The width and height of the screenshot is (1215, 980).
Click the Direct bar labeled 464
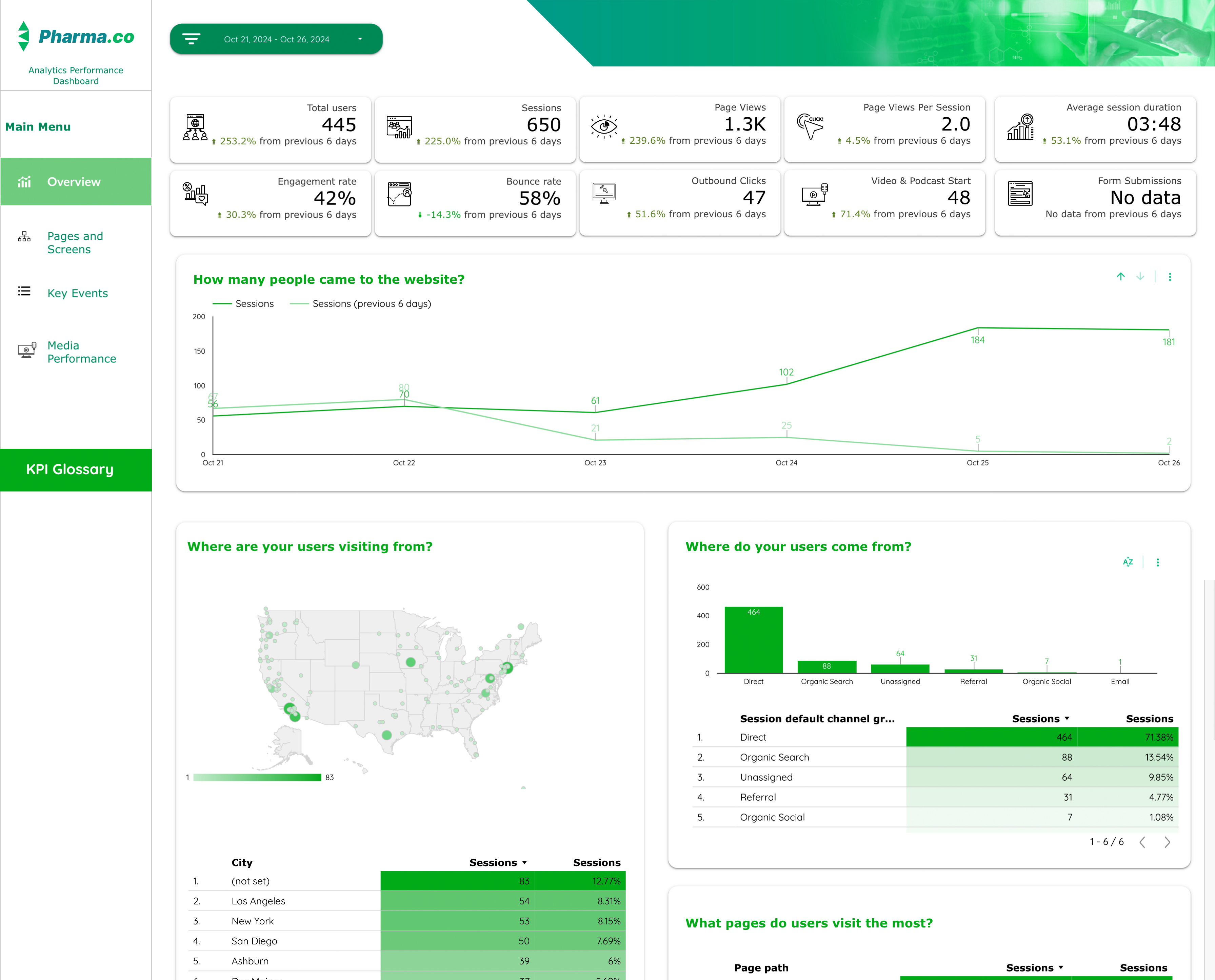point(754,640)
